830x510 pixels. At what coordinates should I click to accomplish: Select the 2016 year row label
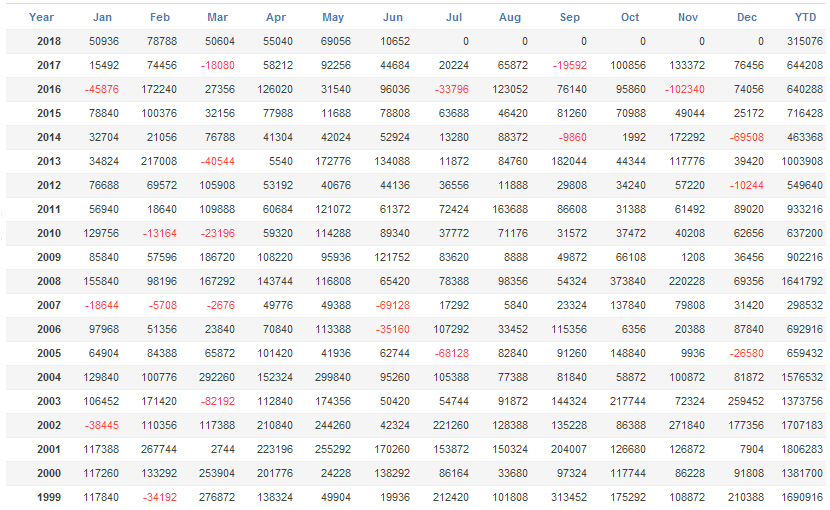click(49, 89)
